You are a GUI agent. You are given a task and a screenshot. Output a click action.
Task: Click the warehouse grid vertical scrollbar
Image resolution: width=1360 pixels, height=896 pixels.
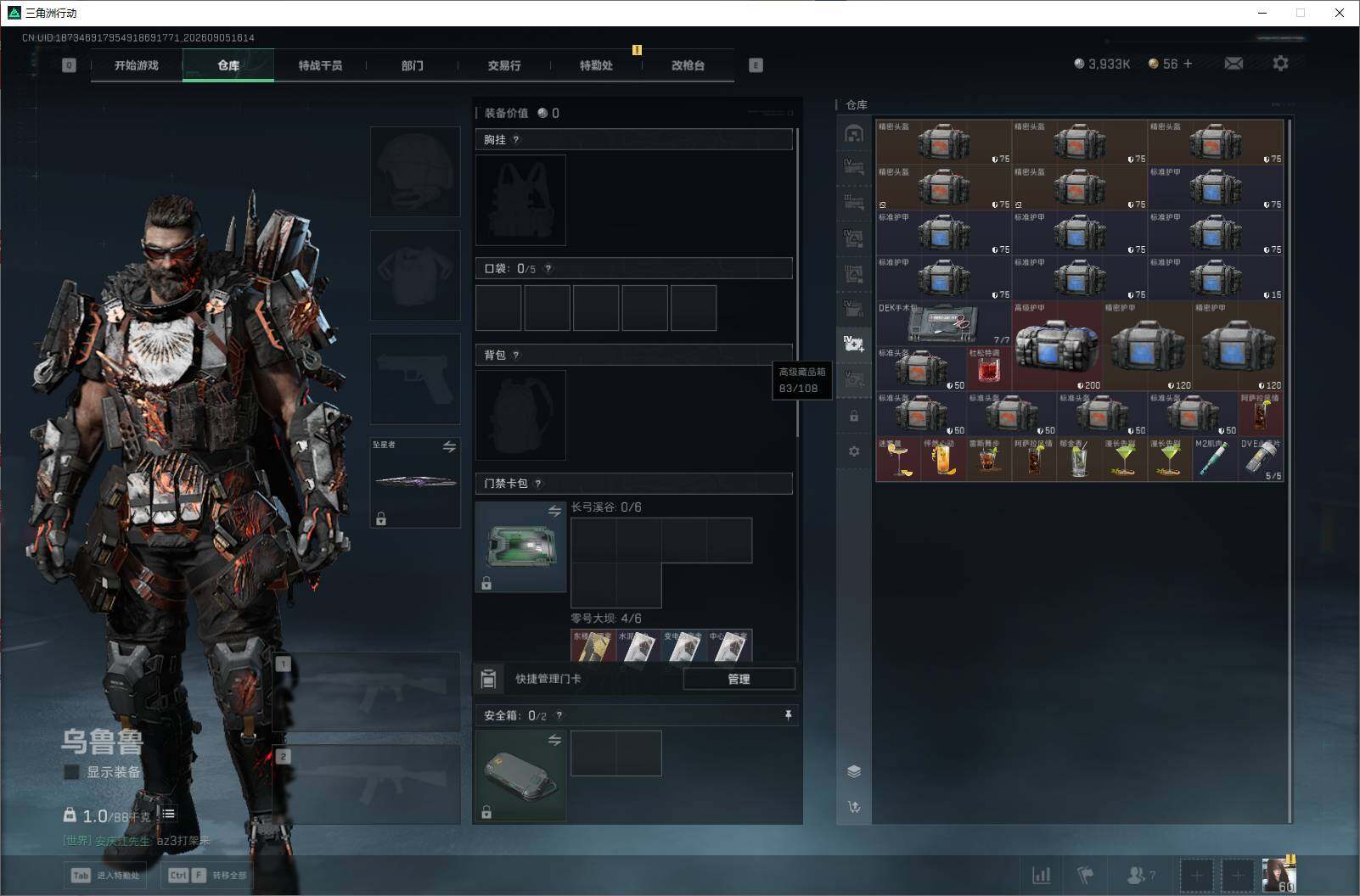coord(1289,471)
